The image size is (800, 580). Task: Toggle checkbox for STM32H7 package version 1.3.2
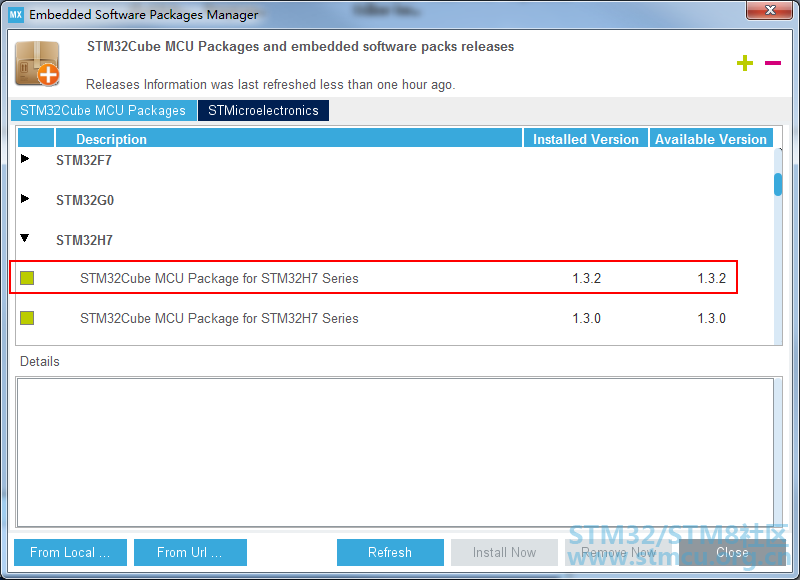(27, 278)
